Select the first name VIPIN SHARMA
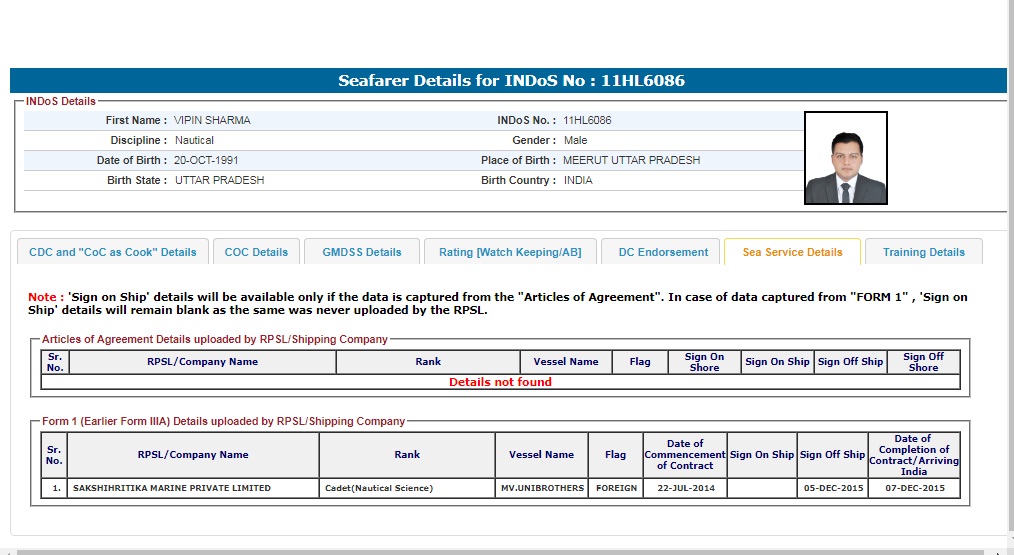Image resolution: width=1014 pixels, height=555 pixels. [x=212, y=120]
